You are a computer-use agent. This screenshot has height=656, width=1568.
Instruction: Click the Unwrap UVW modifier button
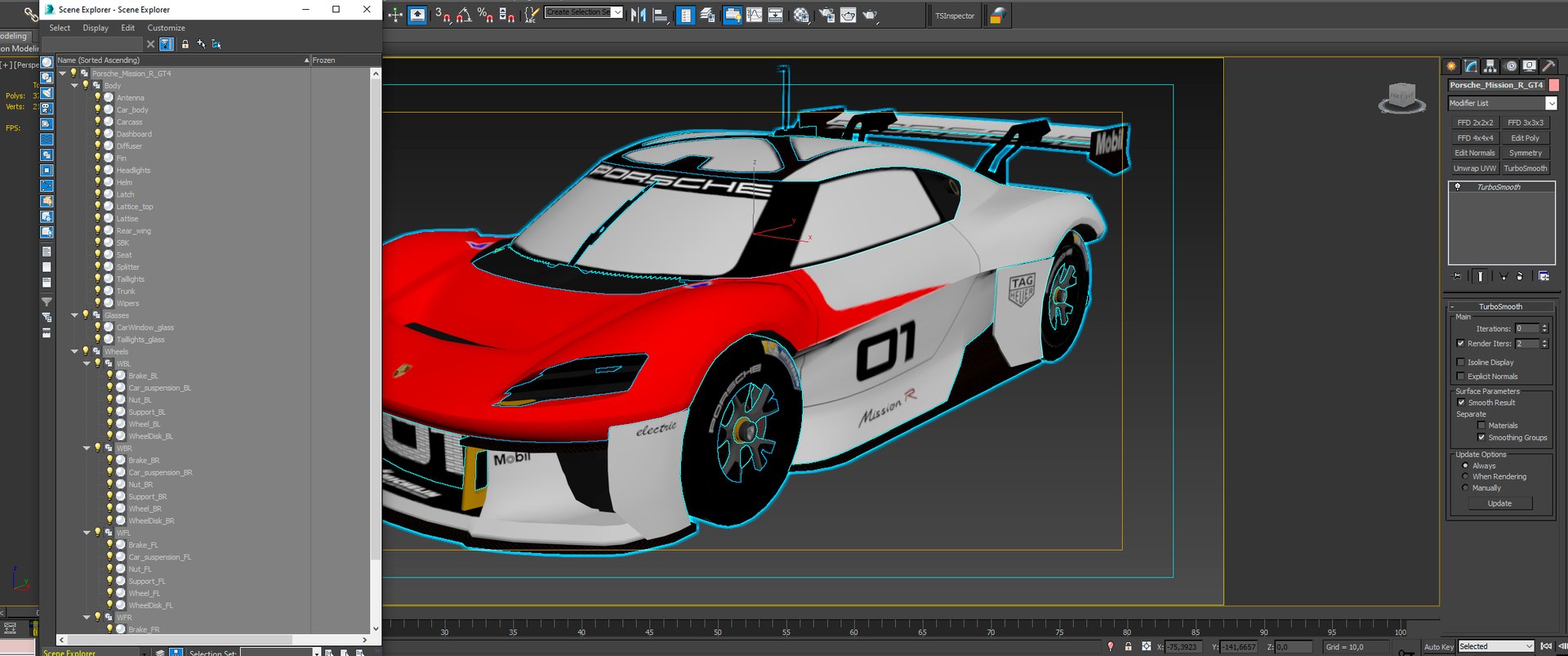[x=1474, y=168]
